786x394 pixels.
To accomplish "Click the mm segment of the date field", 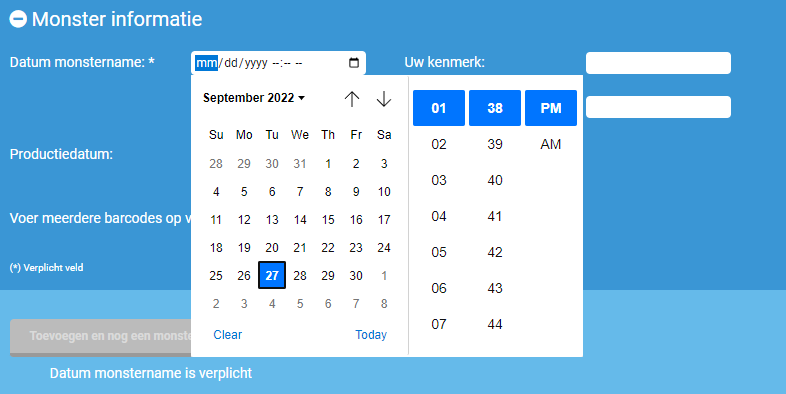I will click(206, 63).
